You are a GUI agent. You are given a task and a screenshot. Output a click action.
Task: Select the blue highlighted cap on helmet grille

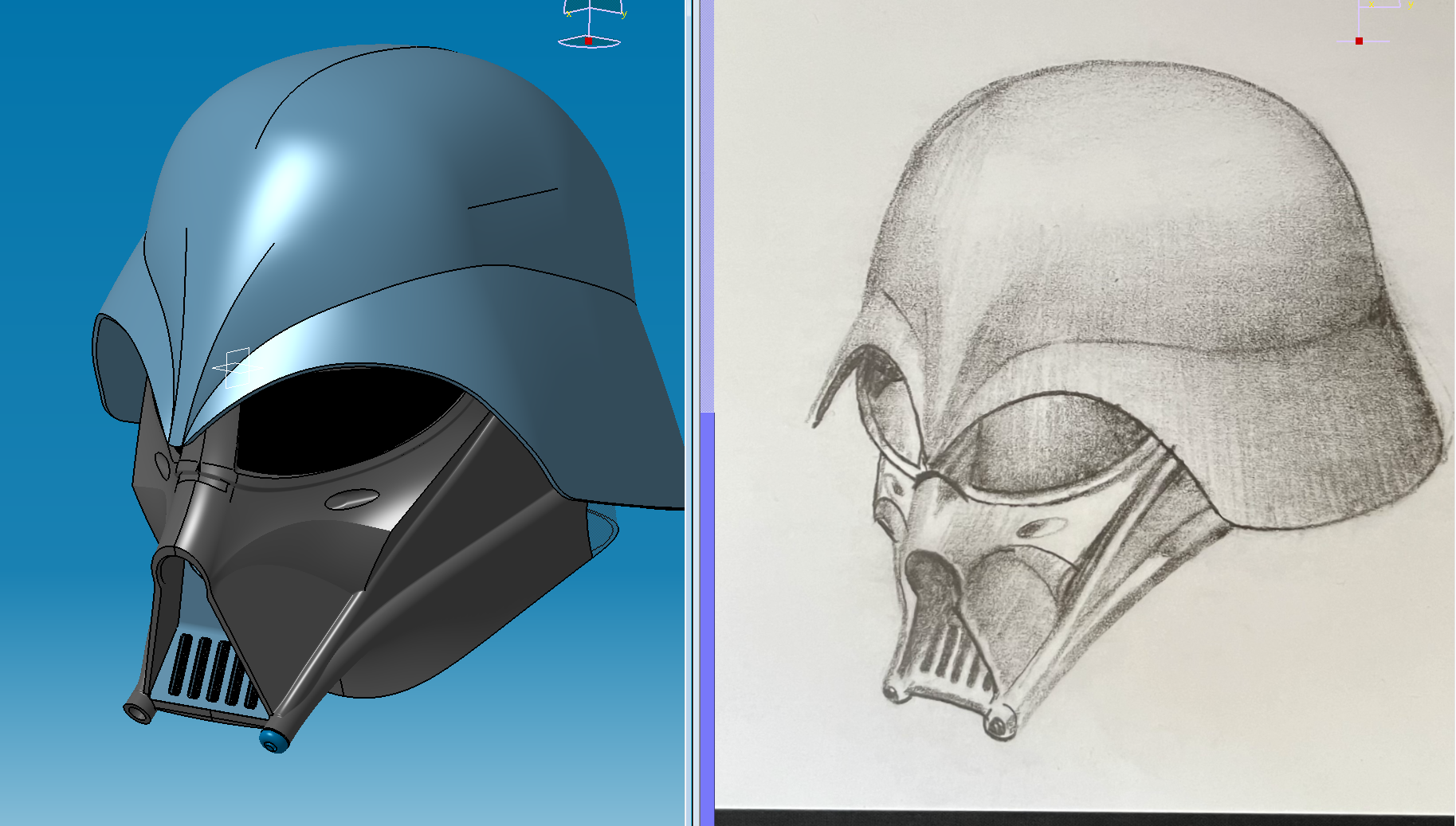[275, 740]
